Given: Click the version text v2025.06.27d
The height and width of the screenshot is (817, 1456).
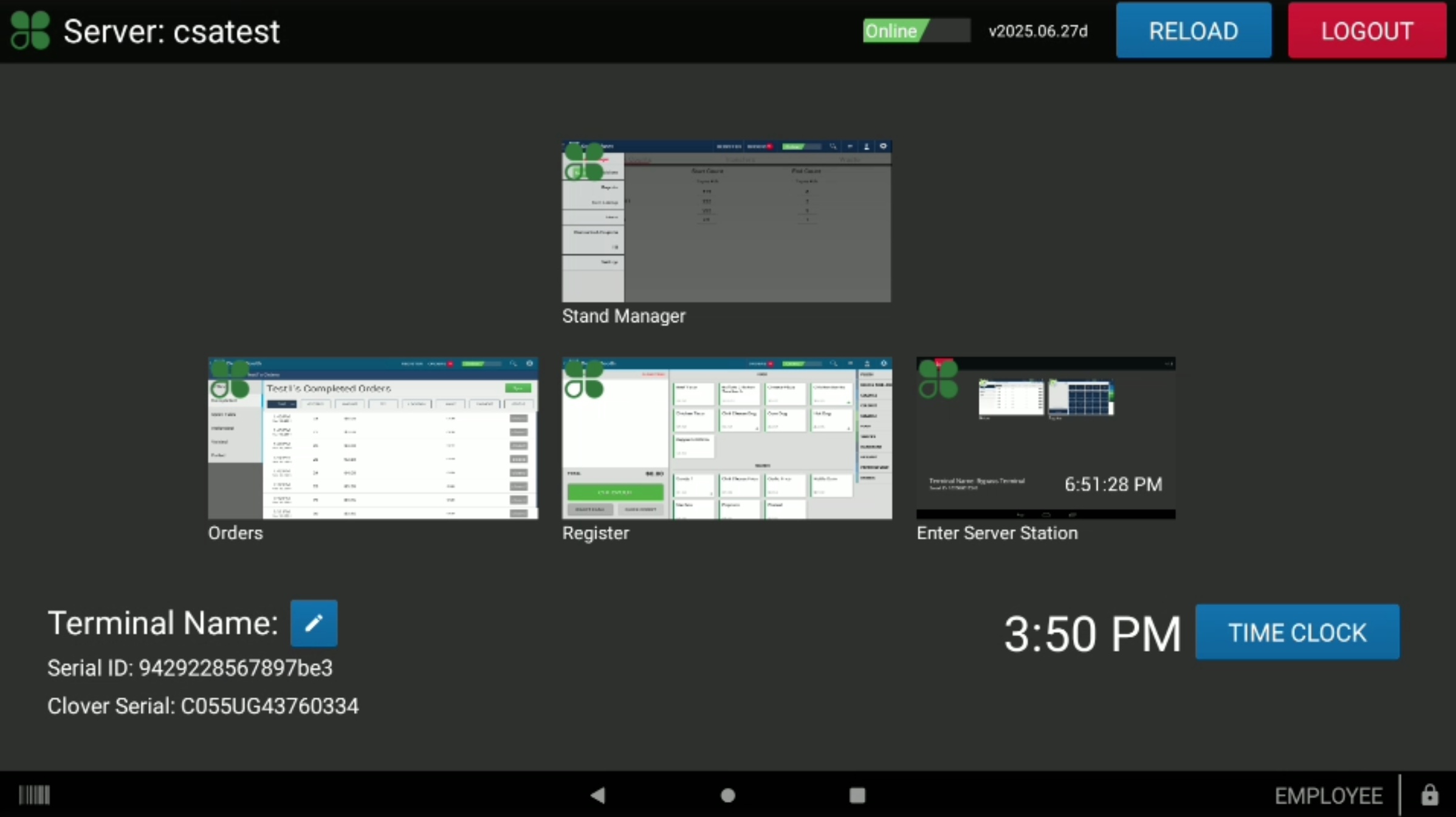Looking at the screenshot, I should point(1038,31).
